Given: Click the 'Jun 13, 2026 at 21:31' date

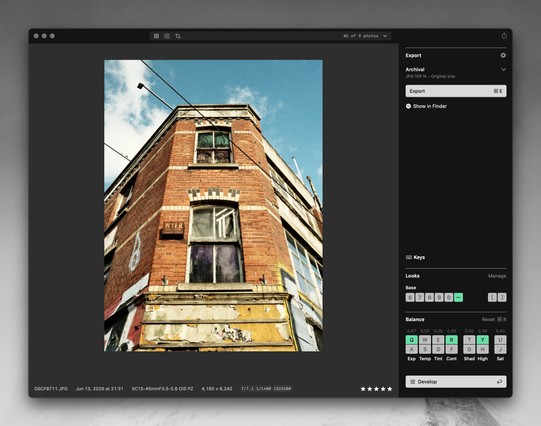Looking at the screenshot, I should [99, 389].
